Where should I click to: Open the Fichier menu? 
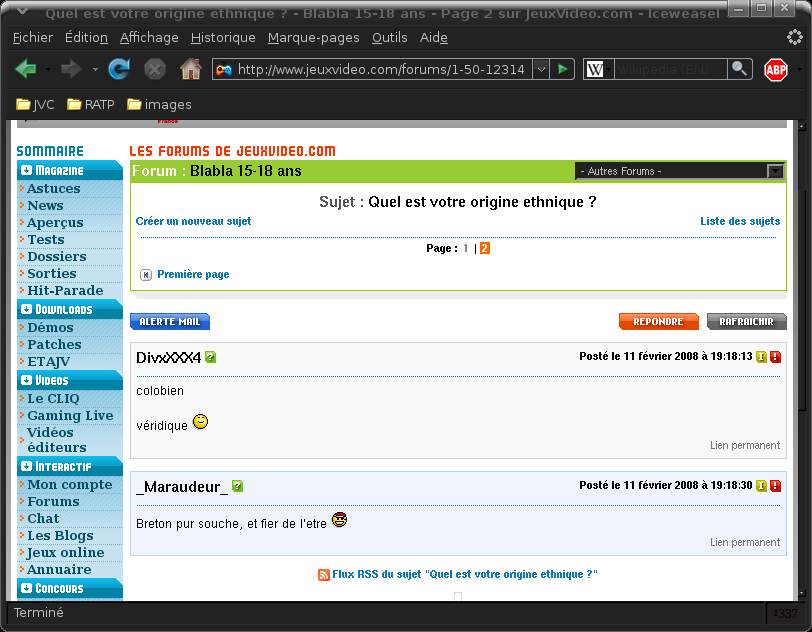tap(33, 38)
